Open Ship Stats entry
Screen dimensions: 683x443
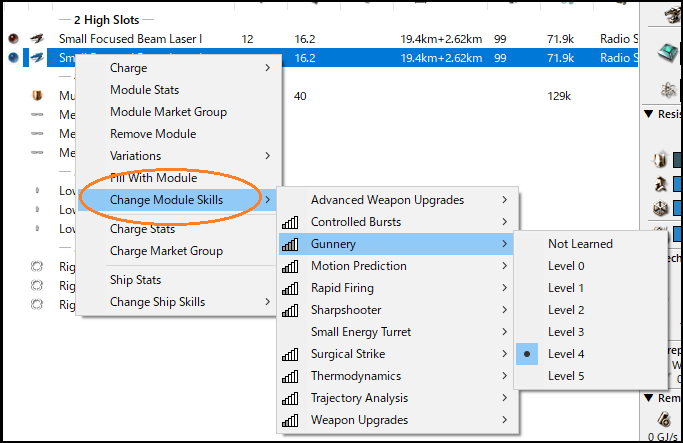click(x=135, y=280)
